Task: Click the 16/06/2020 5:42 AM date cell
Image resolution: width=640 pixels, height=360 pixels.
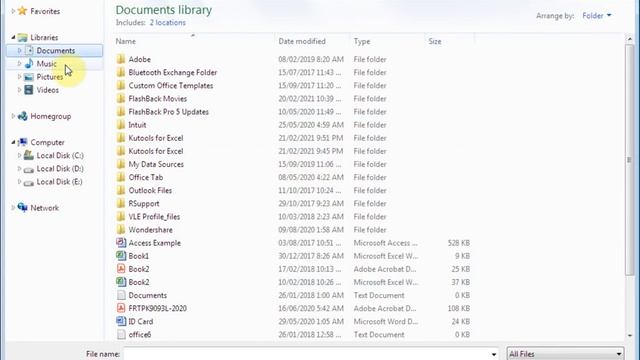Action: point(311,308)
